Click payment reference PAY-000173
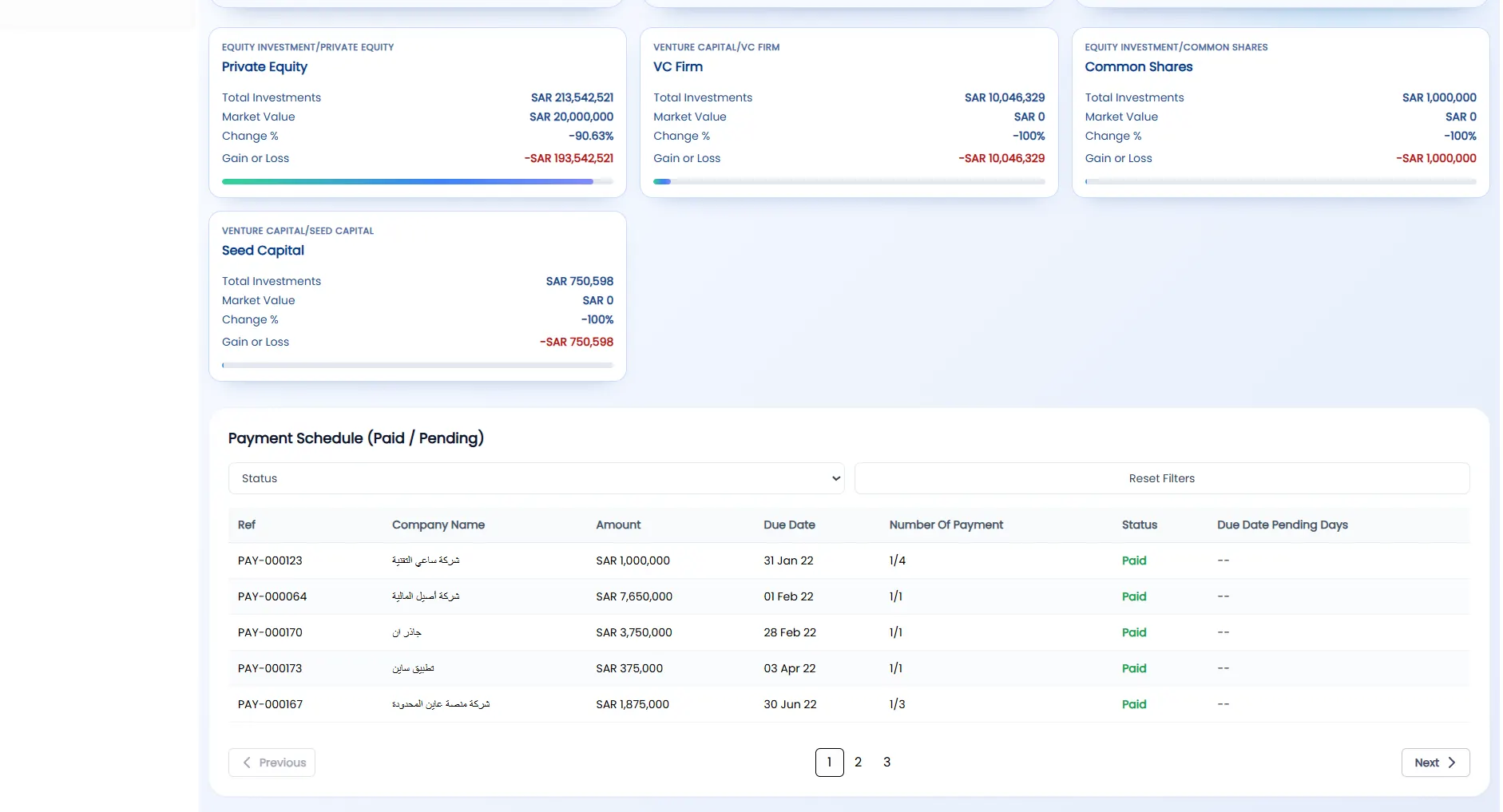1503x812 pixels. (270, 668)
